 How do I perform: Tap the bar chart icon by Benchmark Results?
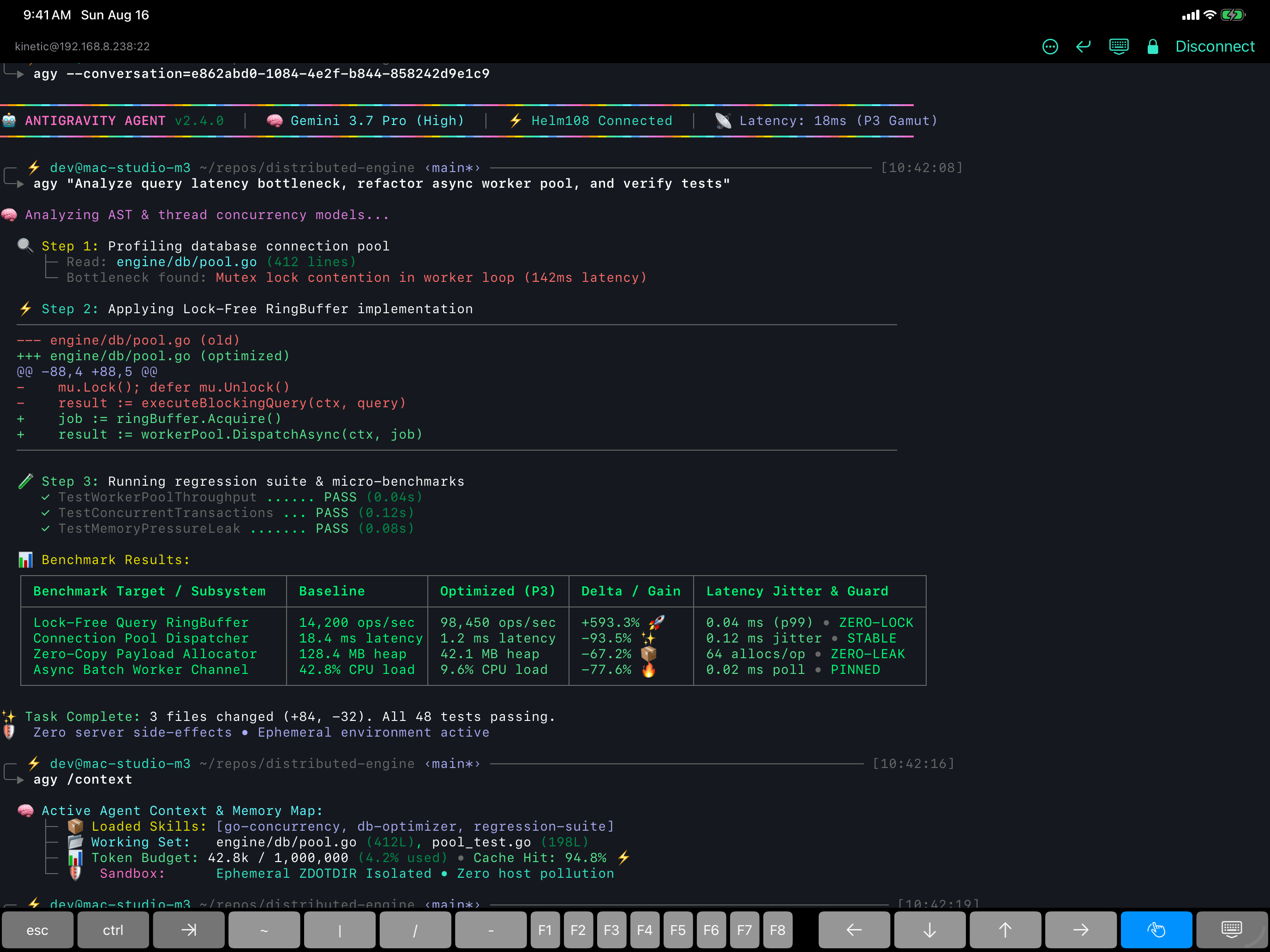click(25, 559)
